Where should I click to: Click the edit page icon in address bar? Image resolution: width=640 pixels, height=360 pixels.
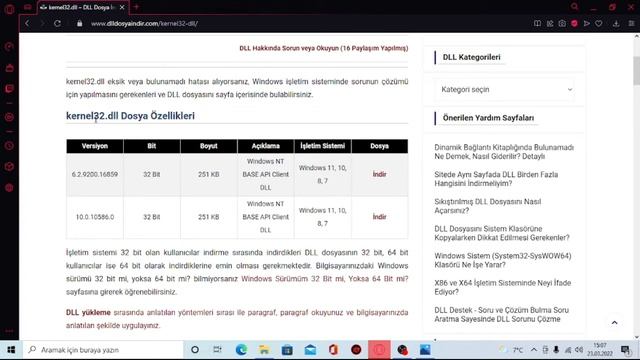point(550,24)
